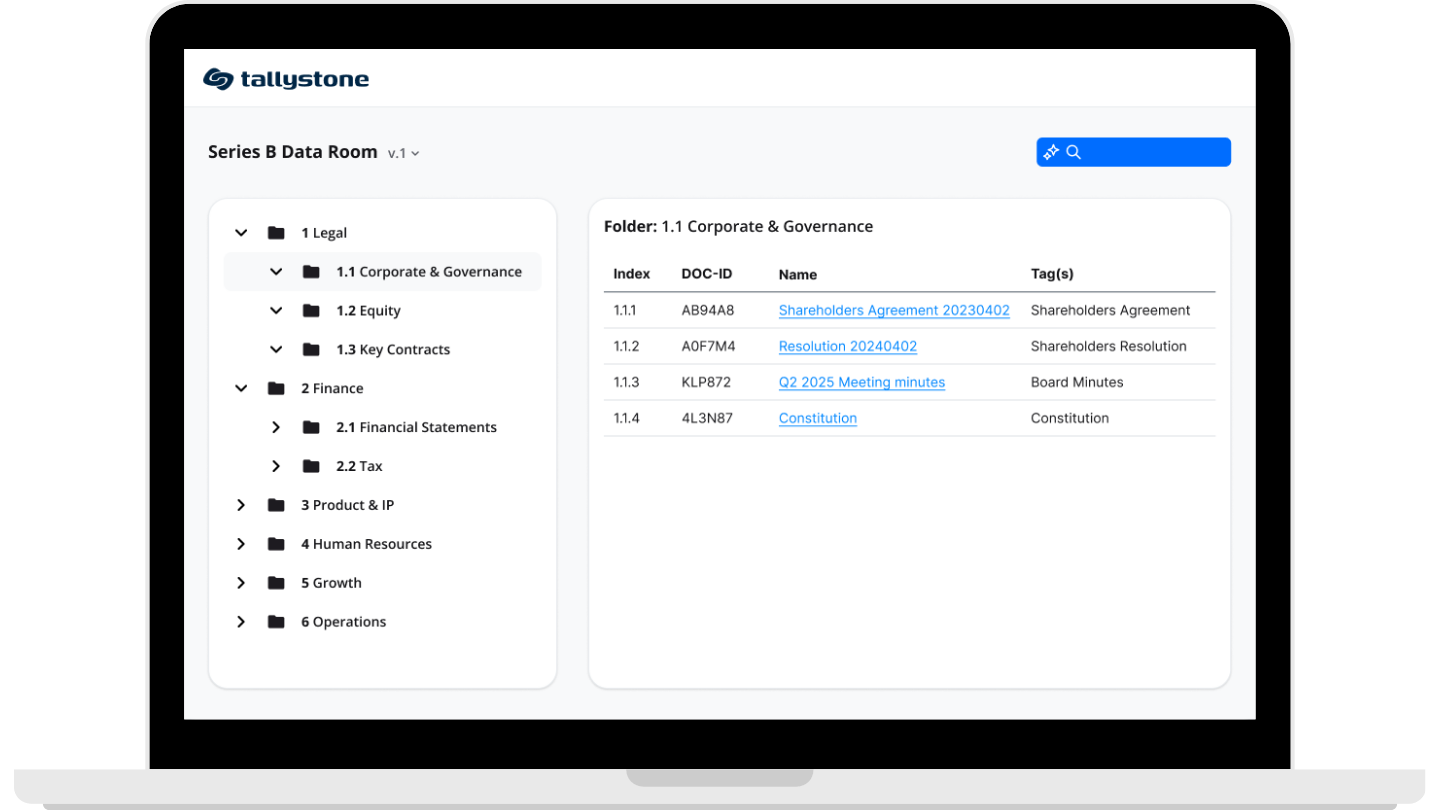This screenshot has height=810, width=1440.
Task: Click the Shareholders Agreement tag cell
Action: coord(1111,310)
